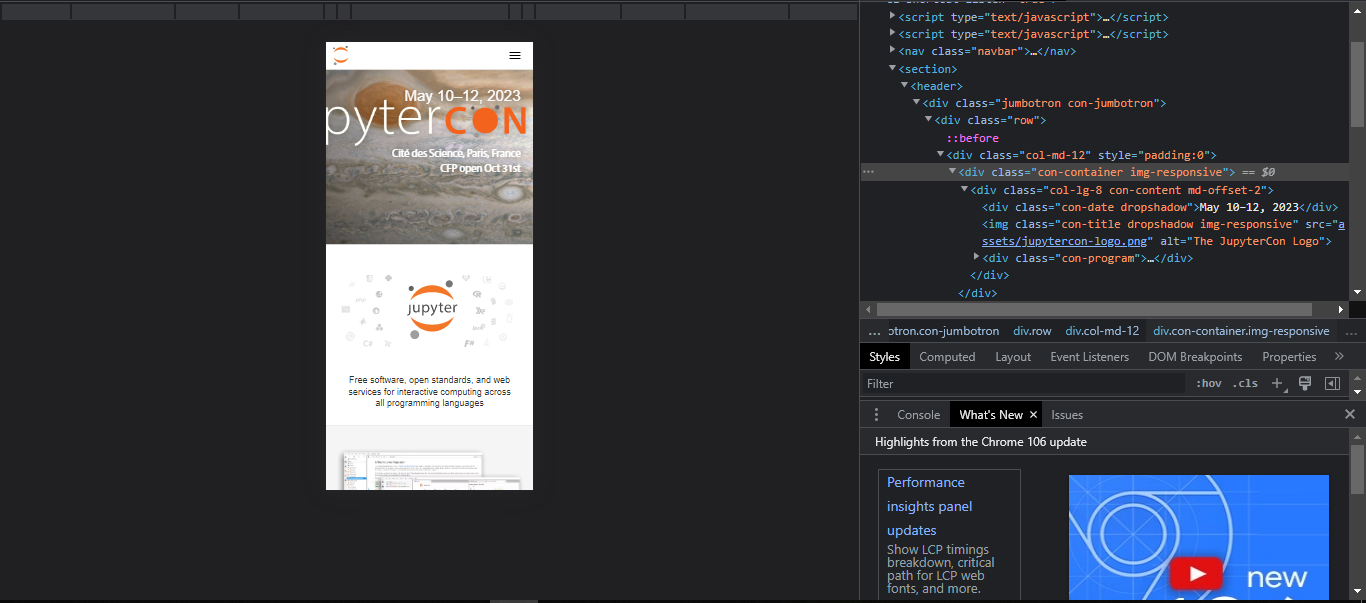Collapse the div class="row" node

click(x=929, y=120)
